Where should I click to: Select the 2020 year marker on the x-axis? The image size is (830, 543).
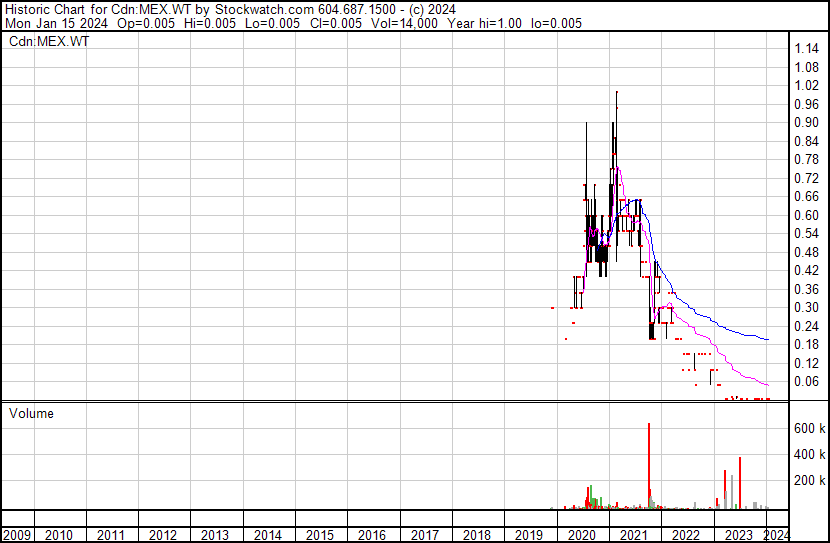582,535
